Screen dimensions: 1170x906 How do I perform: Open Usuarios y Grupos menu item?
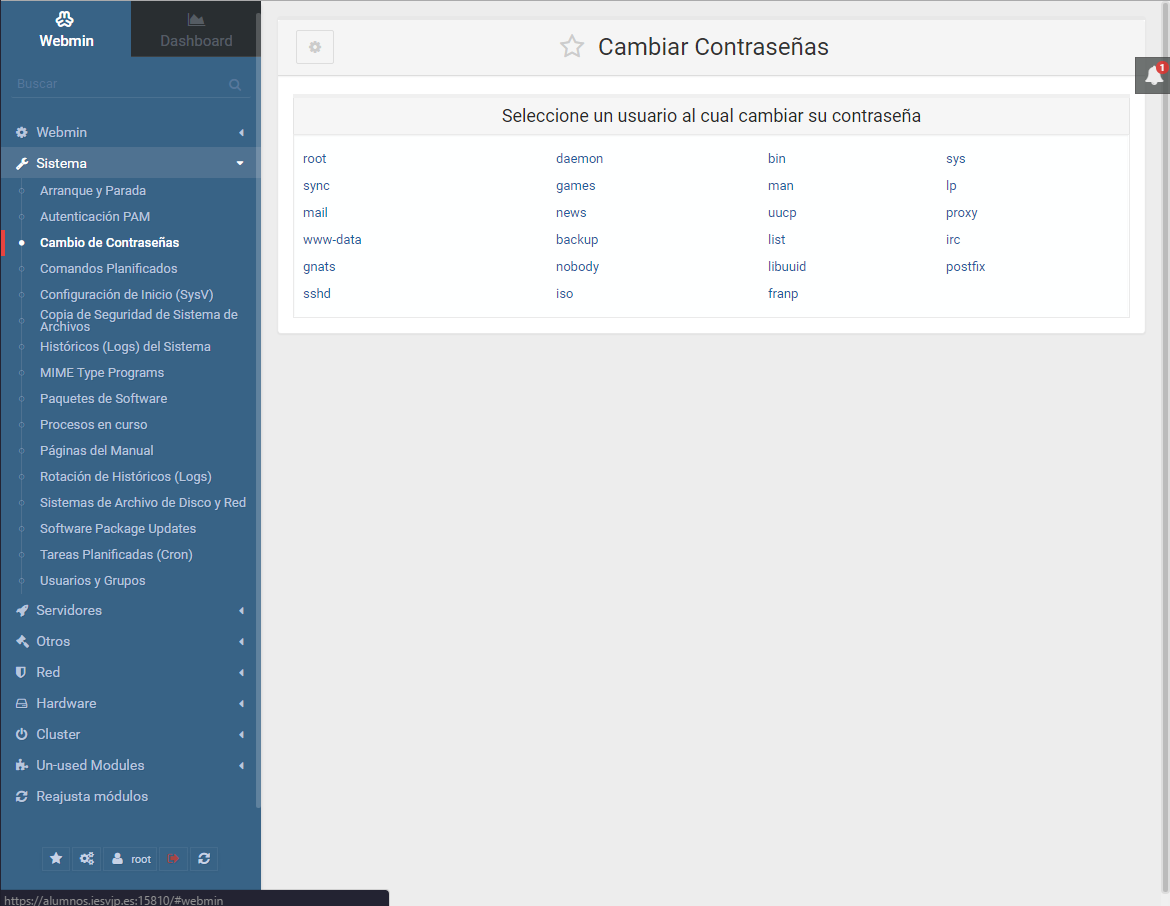(x=92, y=580)
